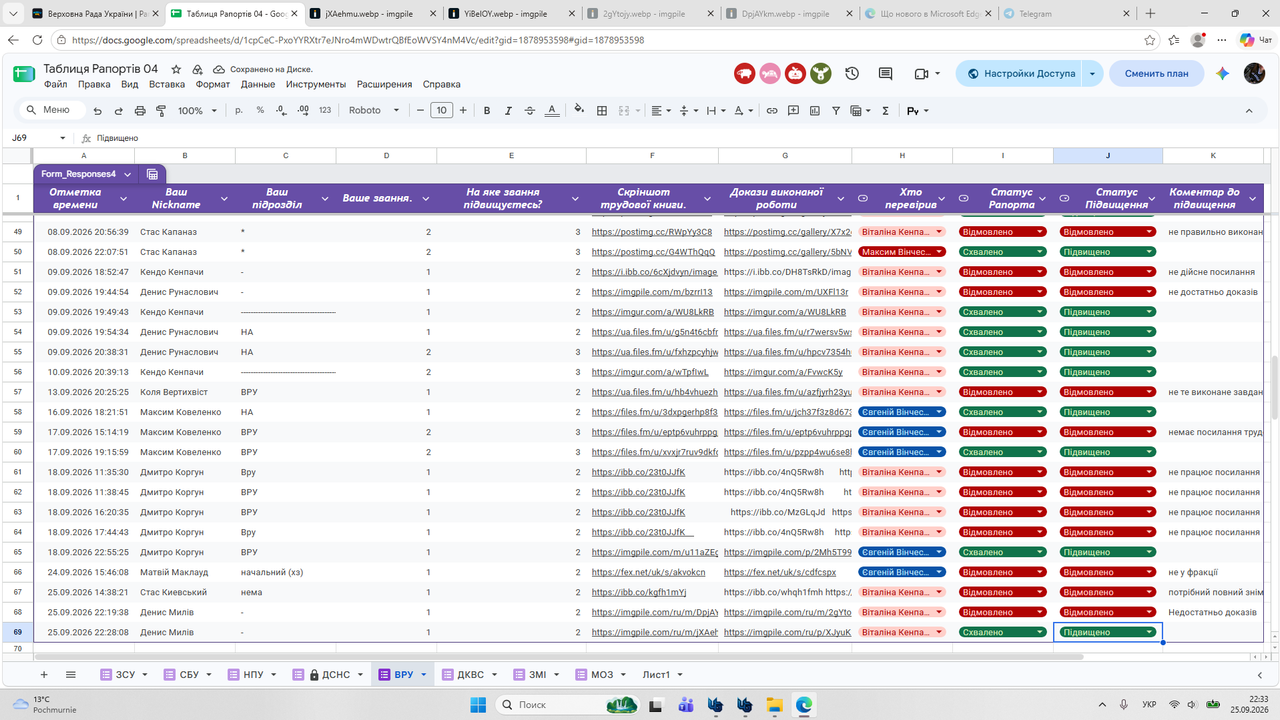Show all sheets list icon
The width and height of the screenshot is (1280, 720).
(x=71, y=675)
